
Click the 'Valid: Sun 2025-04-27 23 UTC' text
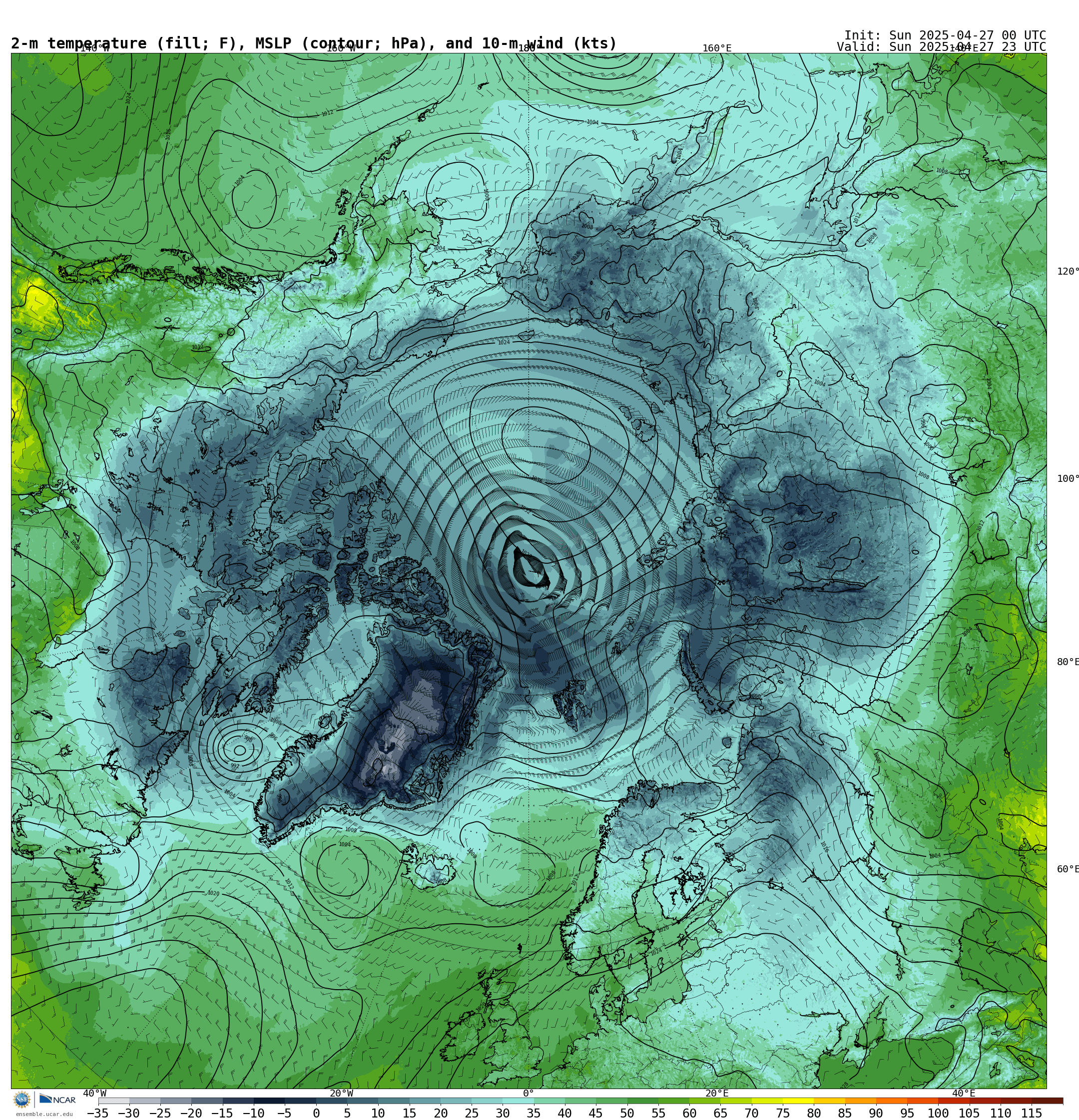click(x=941, y=47)
